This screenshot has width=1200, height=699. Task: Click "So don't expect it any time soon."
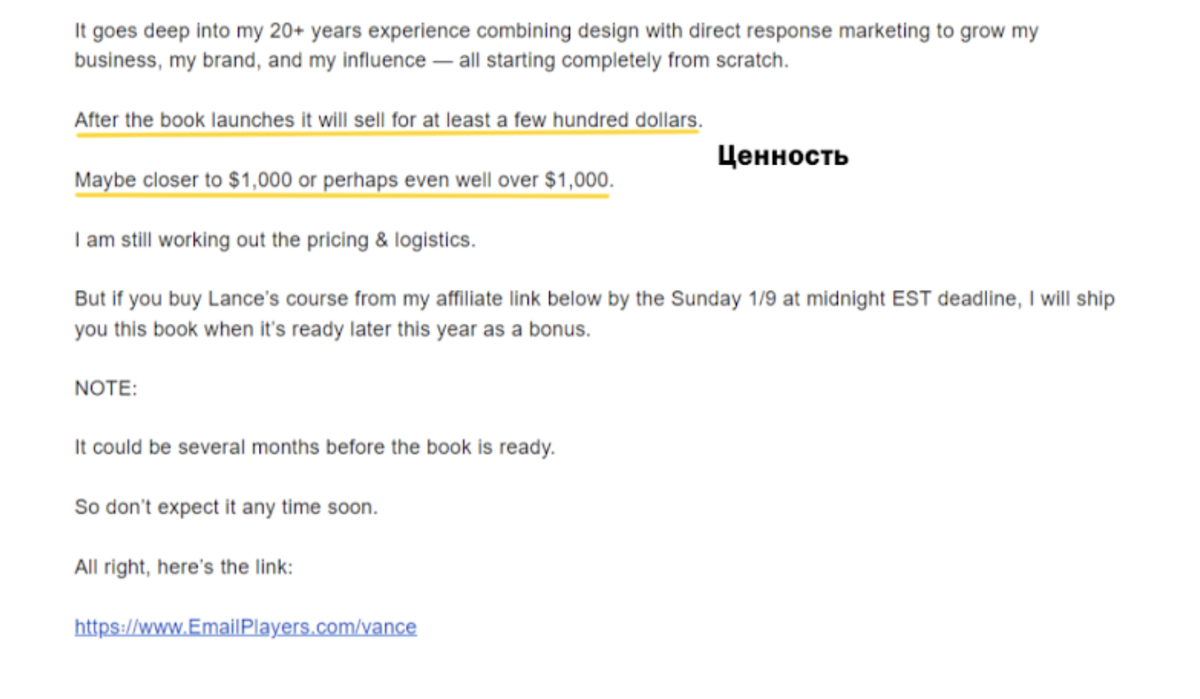(x=226, y=507)
